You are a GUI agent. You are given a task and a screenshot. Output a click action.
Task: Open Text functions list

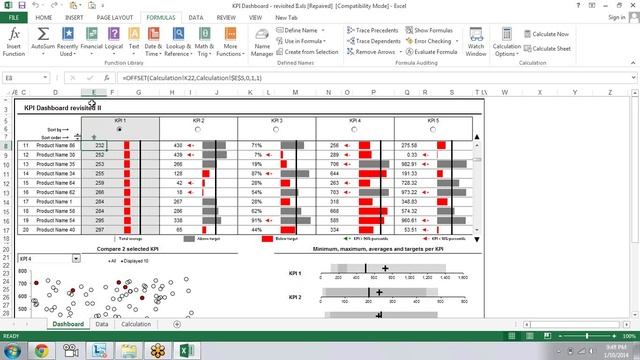[x=134, y=42]
